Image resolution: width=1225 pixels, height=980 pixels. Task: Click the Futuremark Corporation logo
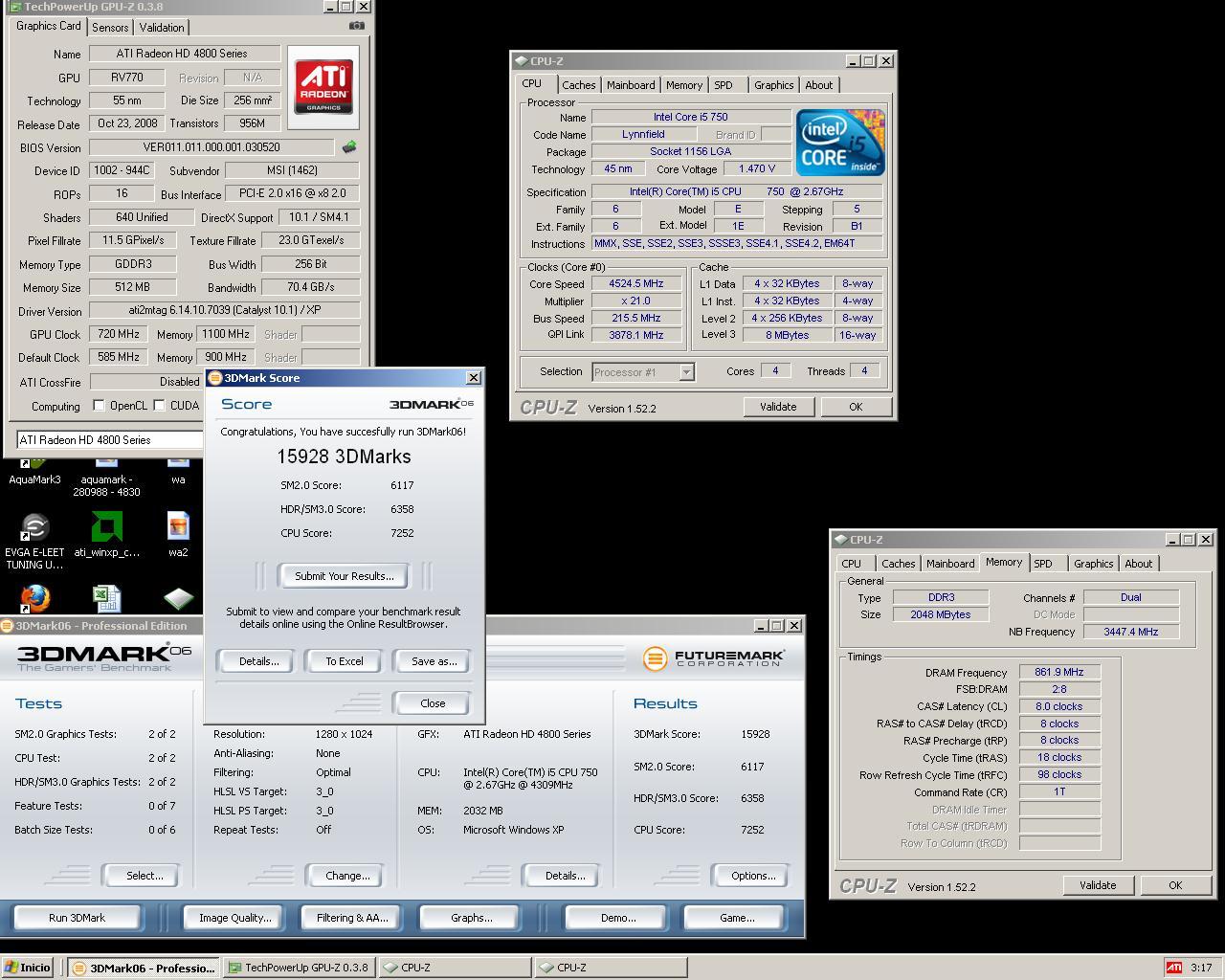point(713,658)
